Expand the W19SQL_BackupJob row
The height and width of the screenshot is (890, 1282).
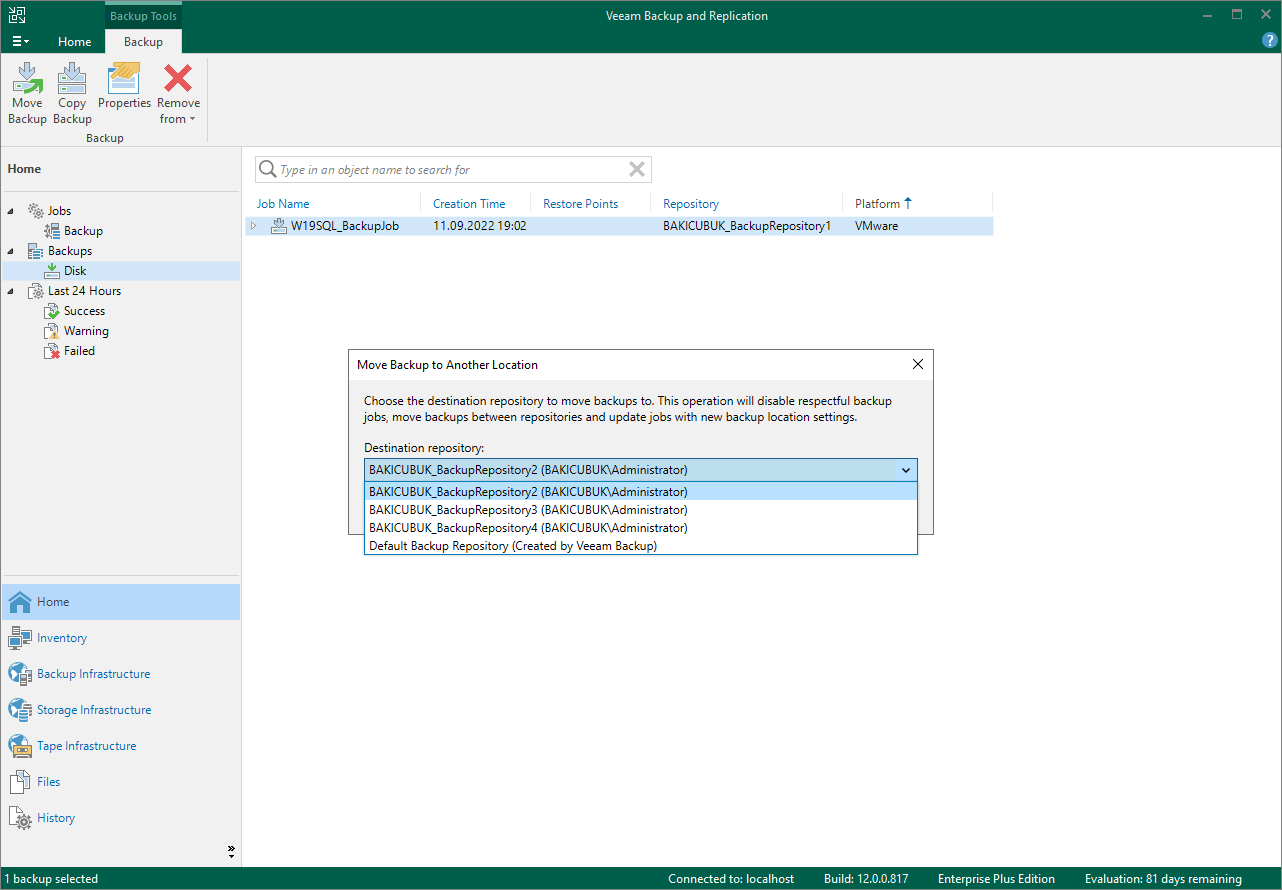[x=254, y=226]
